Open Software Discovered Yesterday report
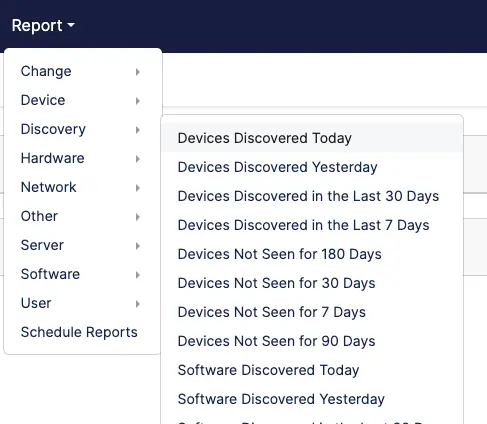This screenshot has width=487, height=424. point(312,399)
